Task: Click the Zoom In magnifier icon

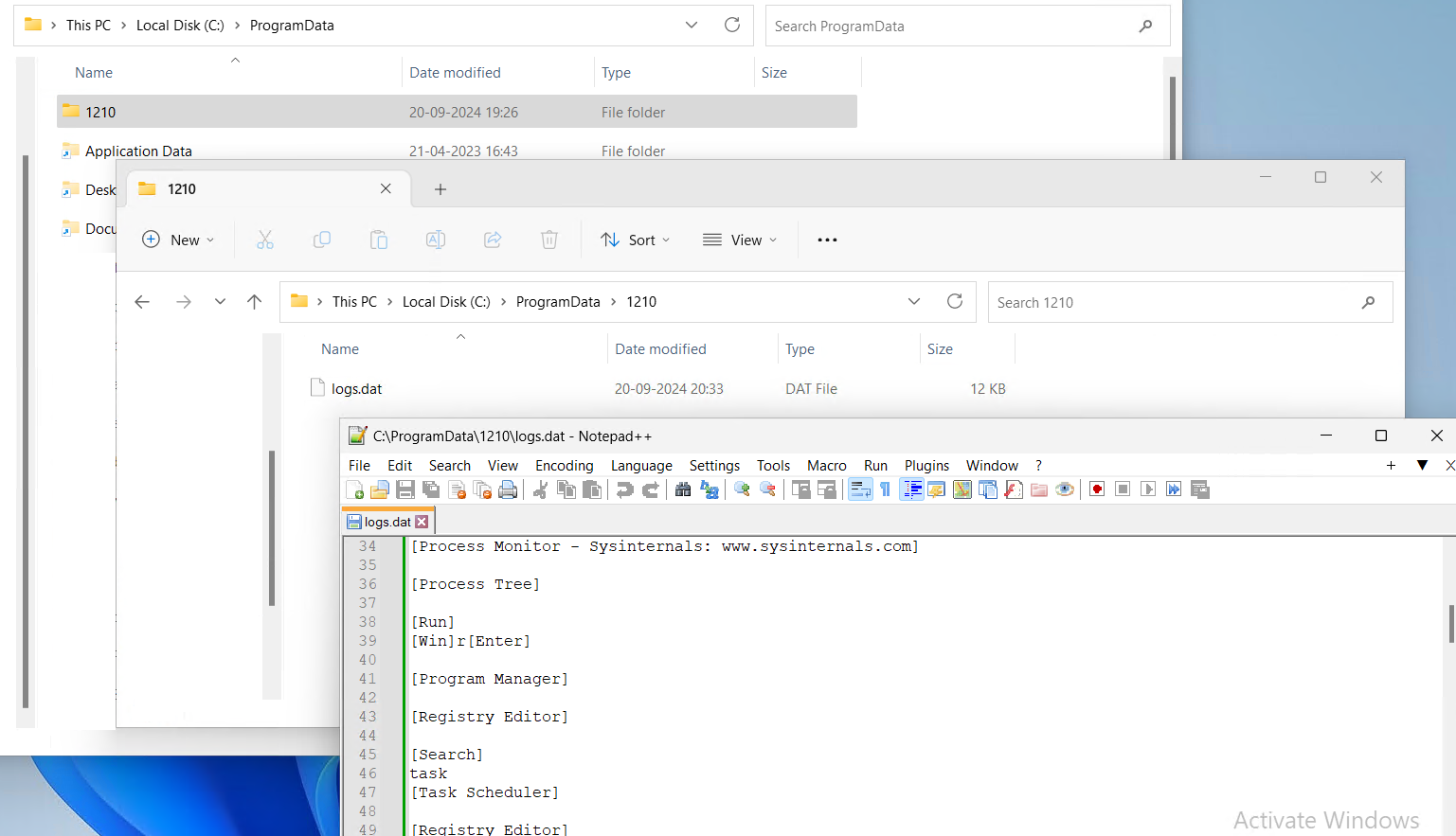Action: [x=742, y=489]
